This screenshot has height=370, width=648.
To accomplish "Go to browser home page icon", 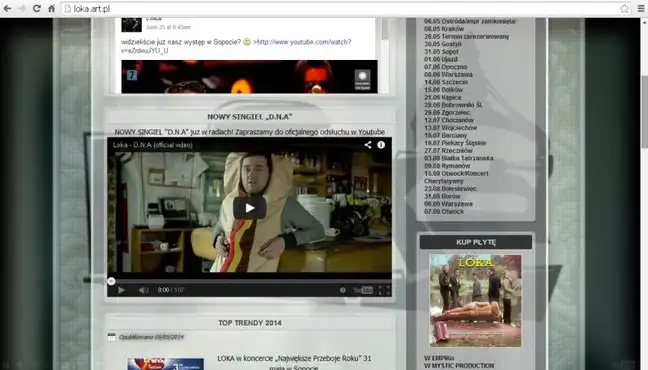I will pos(52,8).
